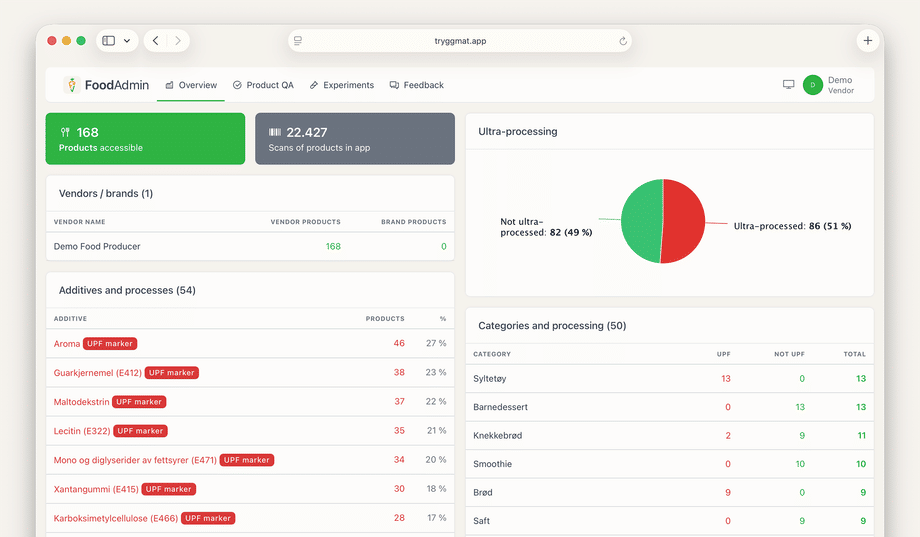
Task: Click the NOT UPF column header
Action: click(789, 354)
